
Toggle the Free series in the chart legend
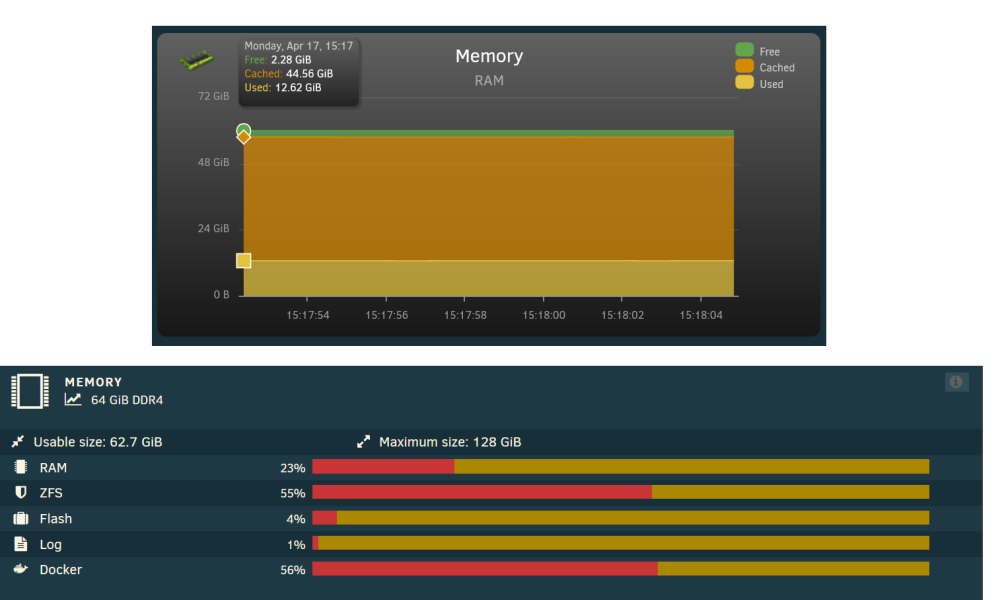pos(744,50)
